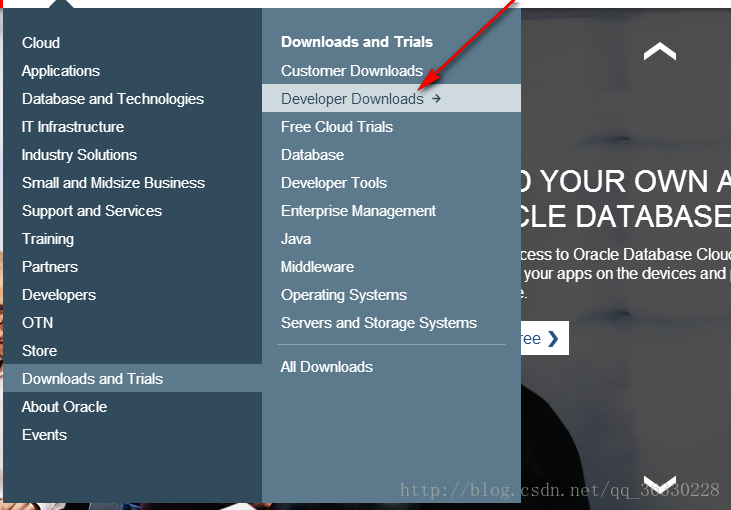This screenshot has height=510, width=731.
Task: Select Java in the submenu
Action: [296, 239]
